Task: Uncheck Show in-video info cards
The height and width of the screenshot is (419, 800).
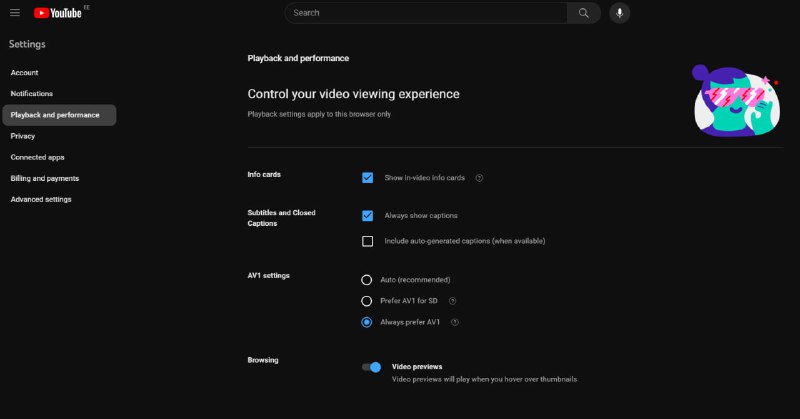Action: (x=367, y=178)
